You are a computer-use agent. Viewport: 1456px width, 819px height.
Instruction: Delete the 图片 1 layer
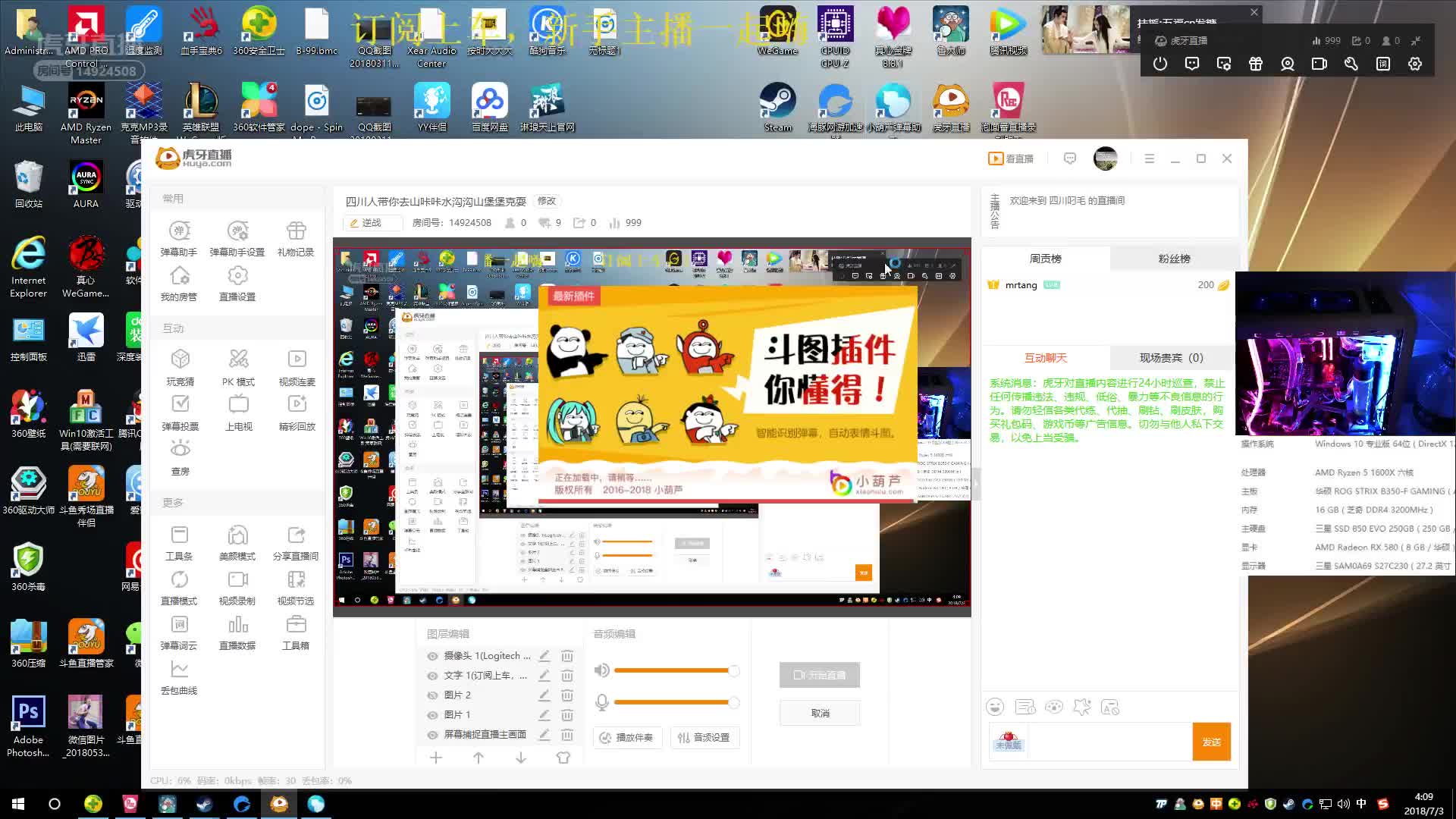click(x=567, y=715)
